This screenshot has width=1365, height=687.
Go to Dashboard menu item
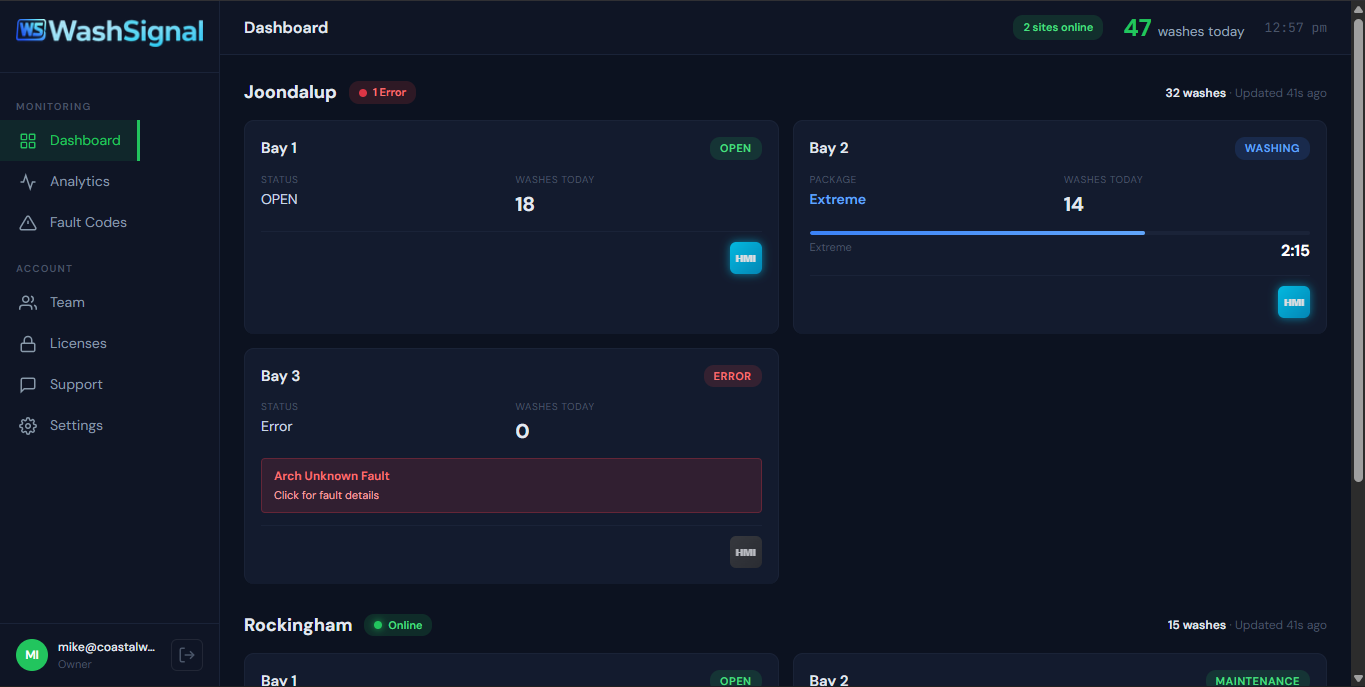70,141
